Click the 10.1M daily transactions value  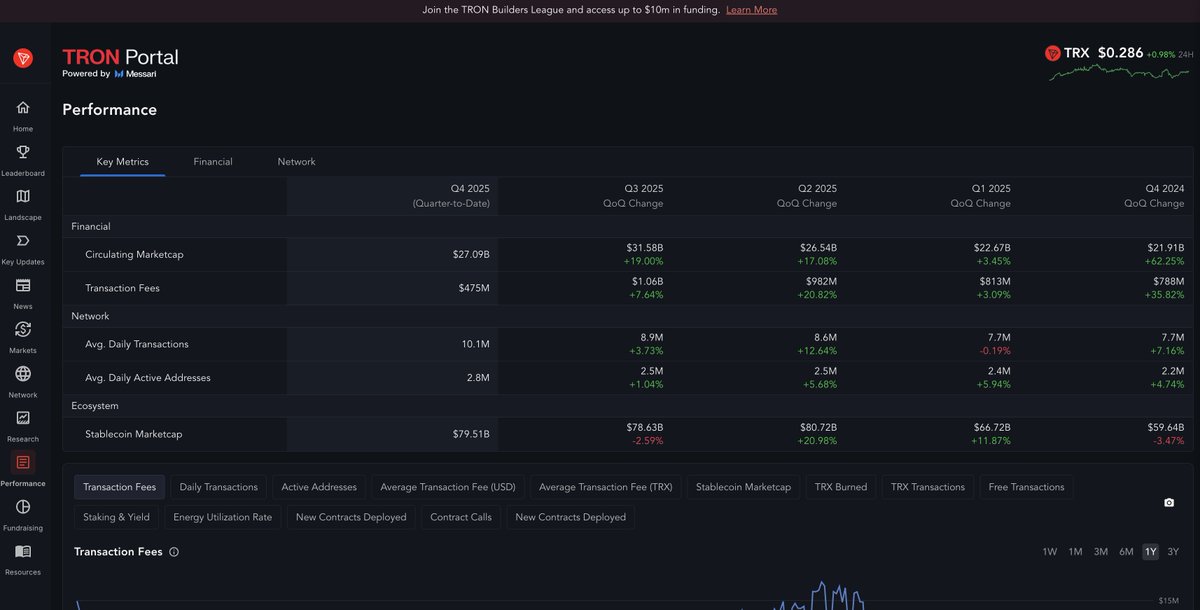click(474, 344)
